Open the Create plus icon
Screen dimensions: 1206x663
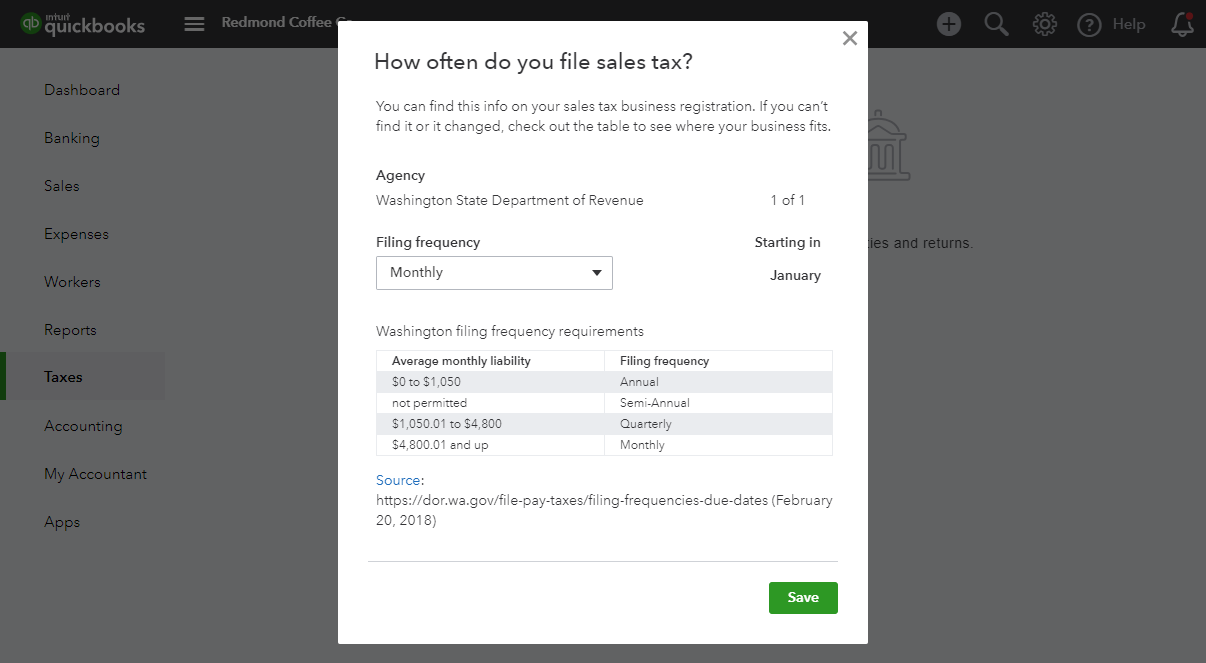point(948,24)
